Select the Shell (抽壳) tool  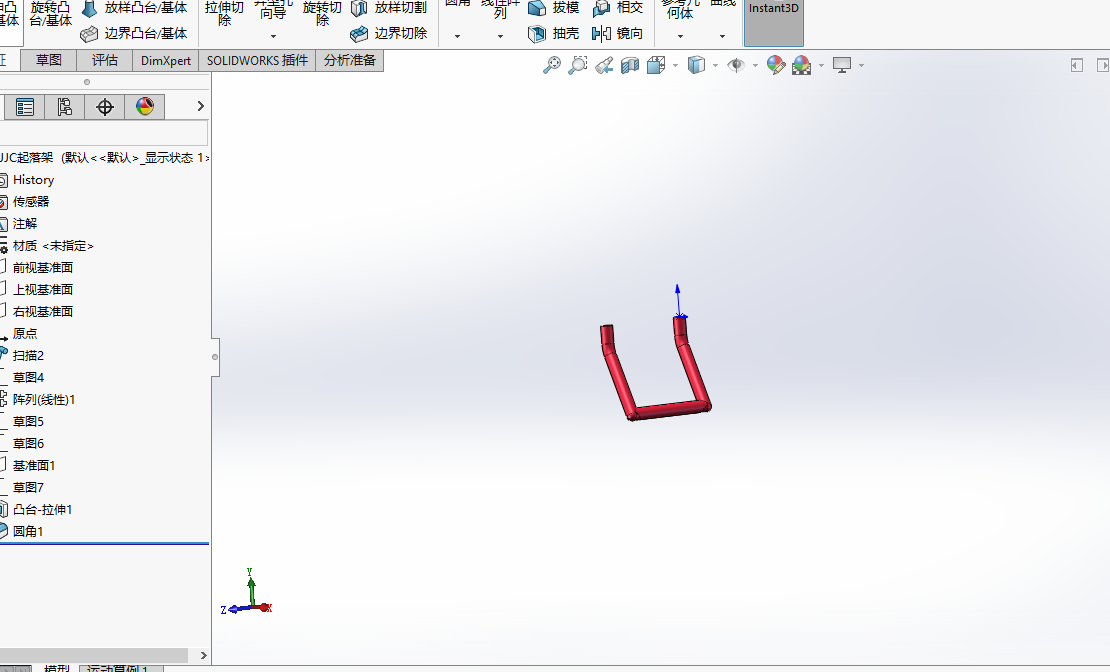tap(554, 33)
